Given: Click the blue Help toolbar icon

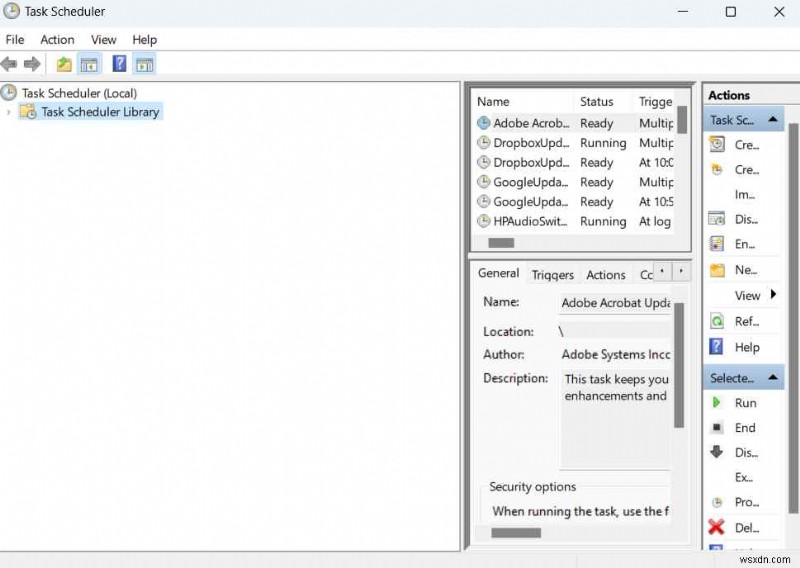Looking at the screenshot, I should (119, 64).
